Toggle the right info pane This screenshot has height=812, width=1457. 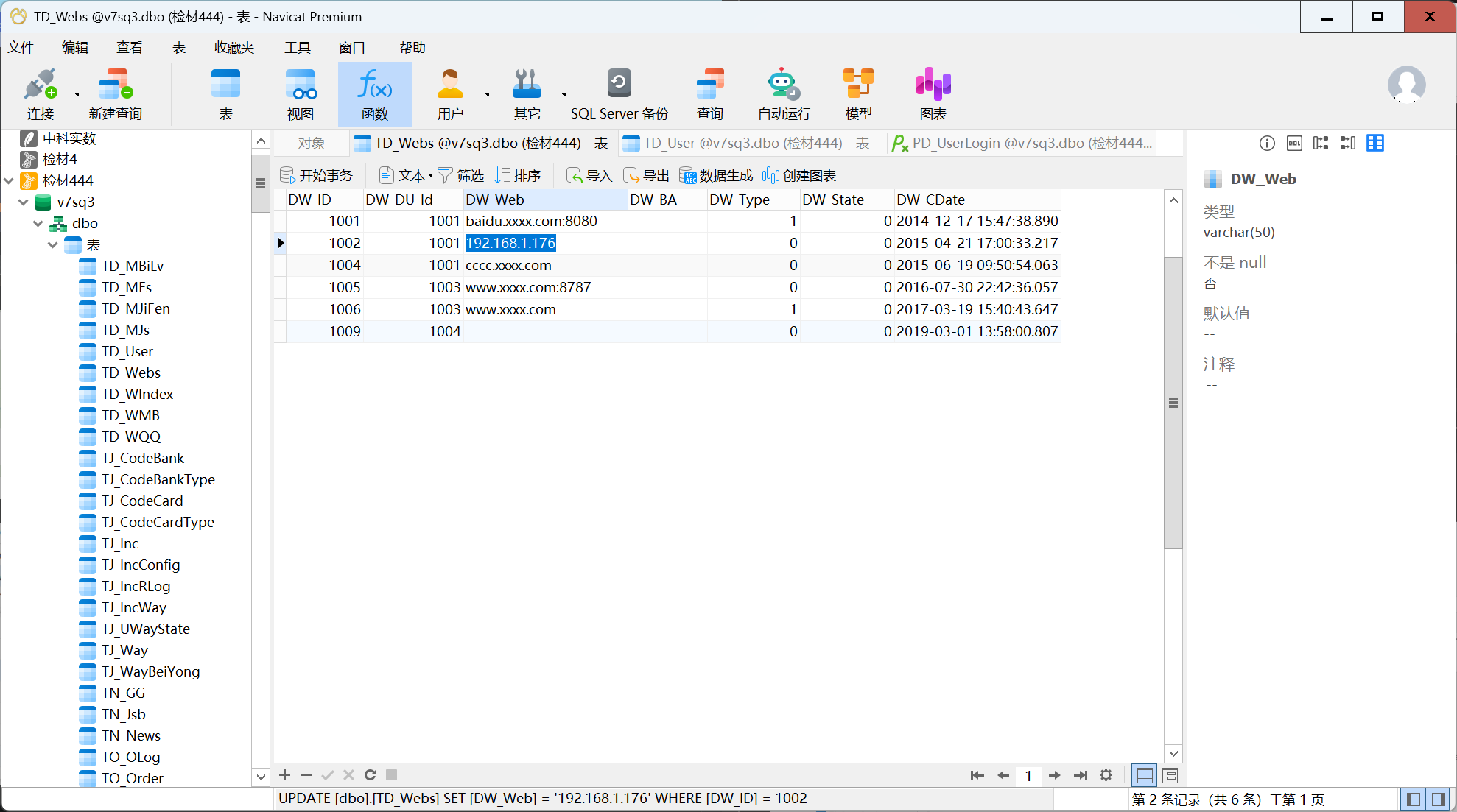point(1438,799)
